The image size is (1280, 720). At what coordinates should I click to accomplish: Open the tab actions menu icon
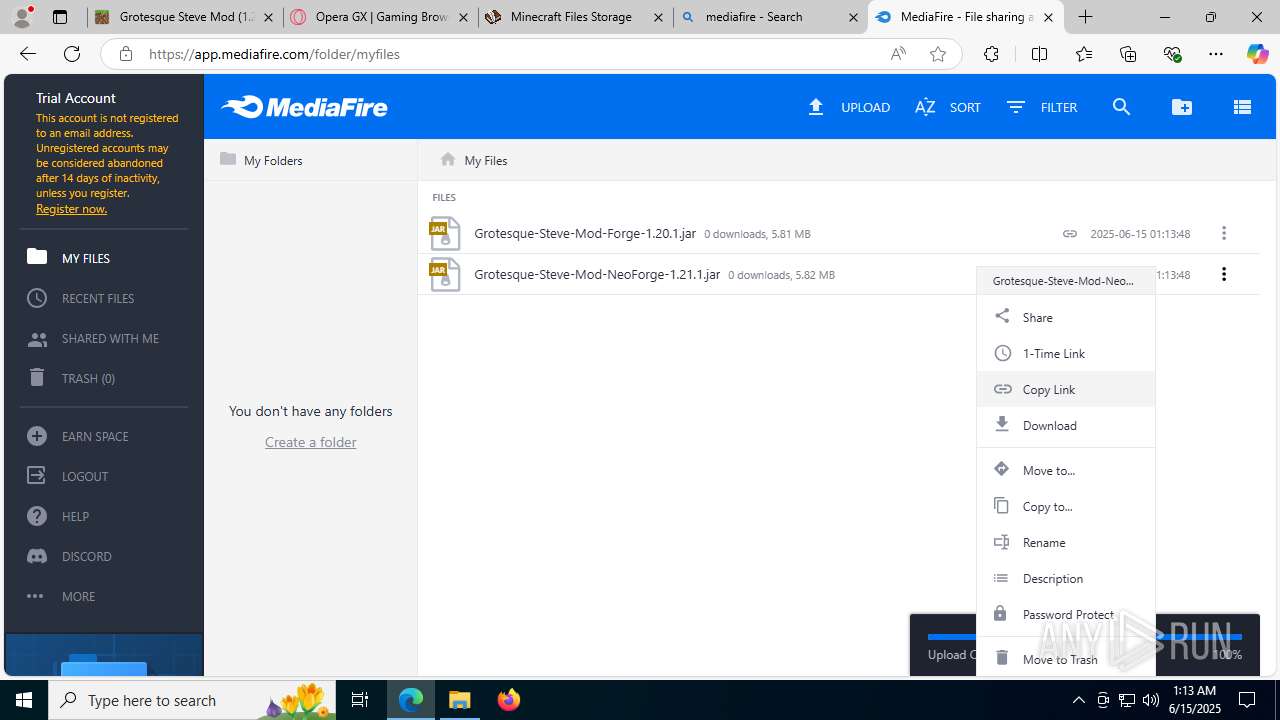[60, 17]
